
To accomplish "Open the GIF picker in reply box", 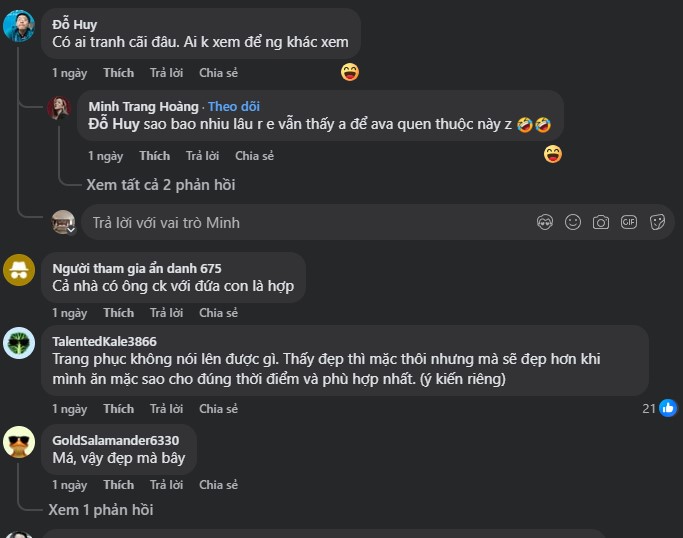I will (629, 222).
